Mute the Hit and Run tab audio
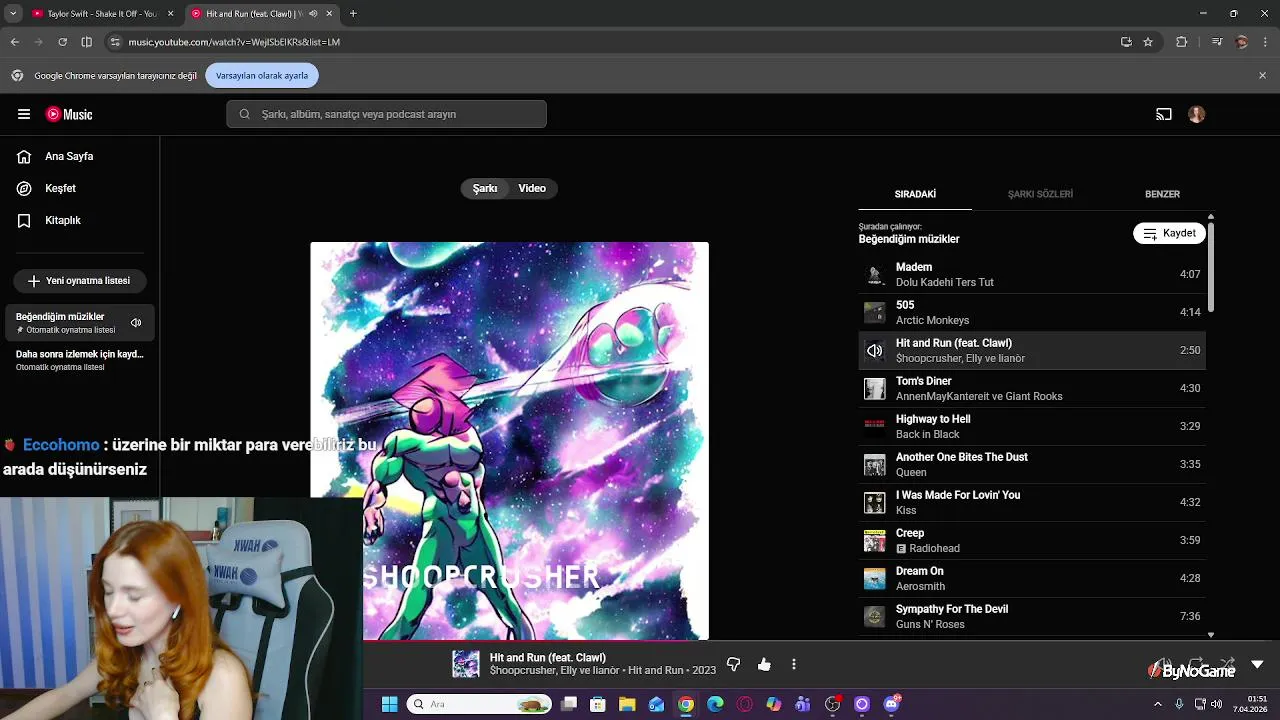The height and width of the screenshot is (720, 1280). click(x=313, y=14)
